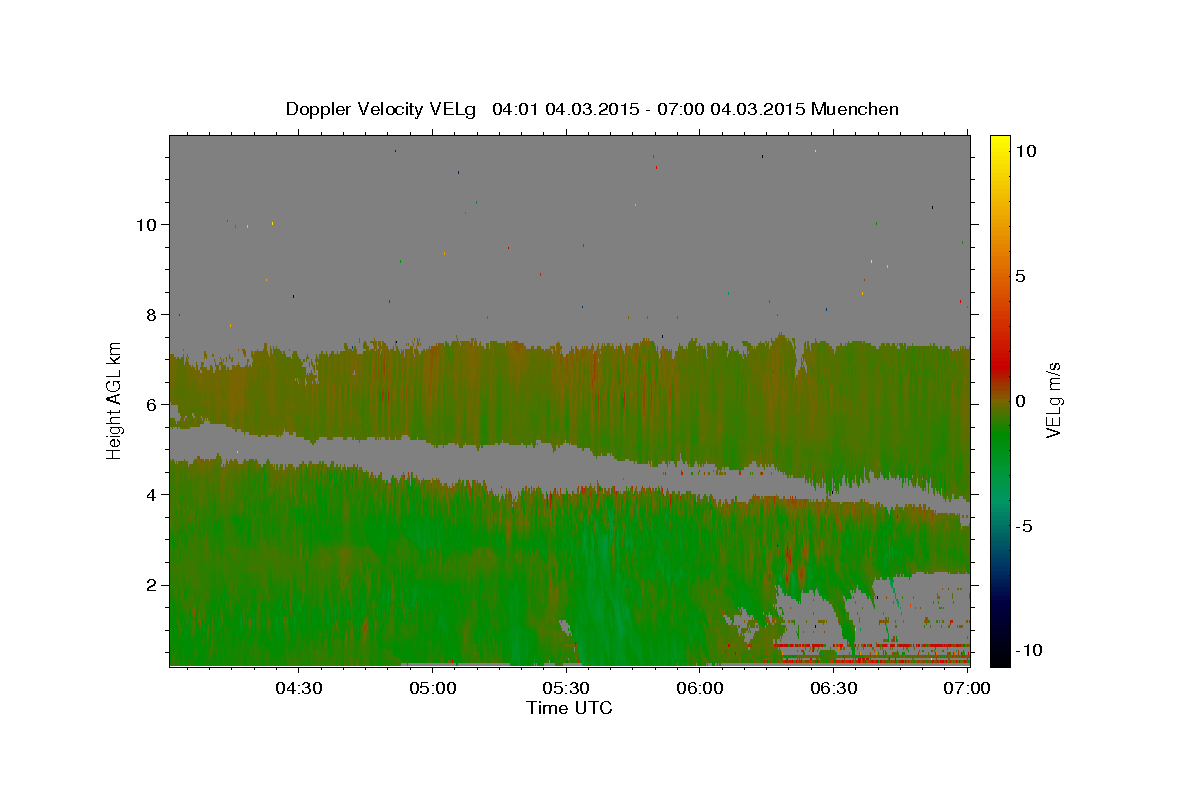This screenshot has height=800, width=1200.
Task: Click the colorbar value -5 label
Action: 1024,525
